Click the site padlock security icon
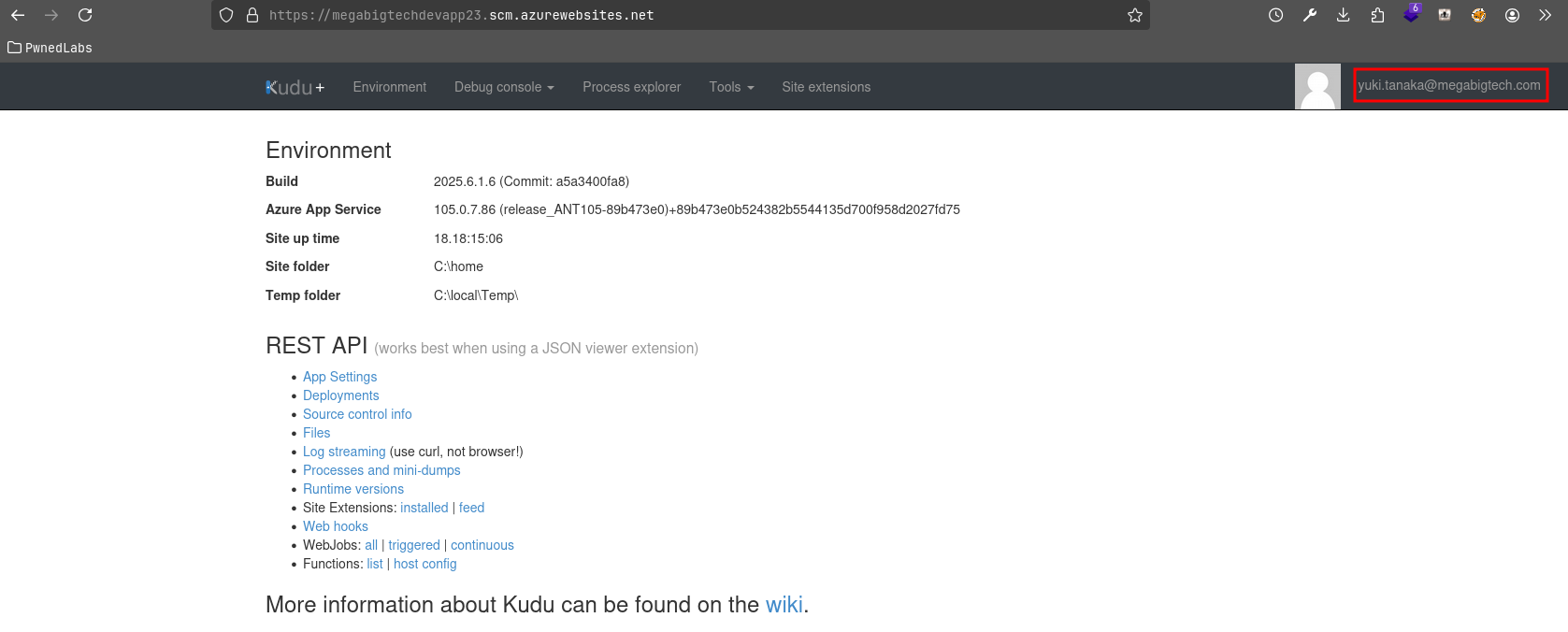 pyautogui.click(x=252, y=15)
